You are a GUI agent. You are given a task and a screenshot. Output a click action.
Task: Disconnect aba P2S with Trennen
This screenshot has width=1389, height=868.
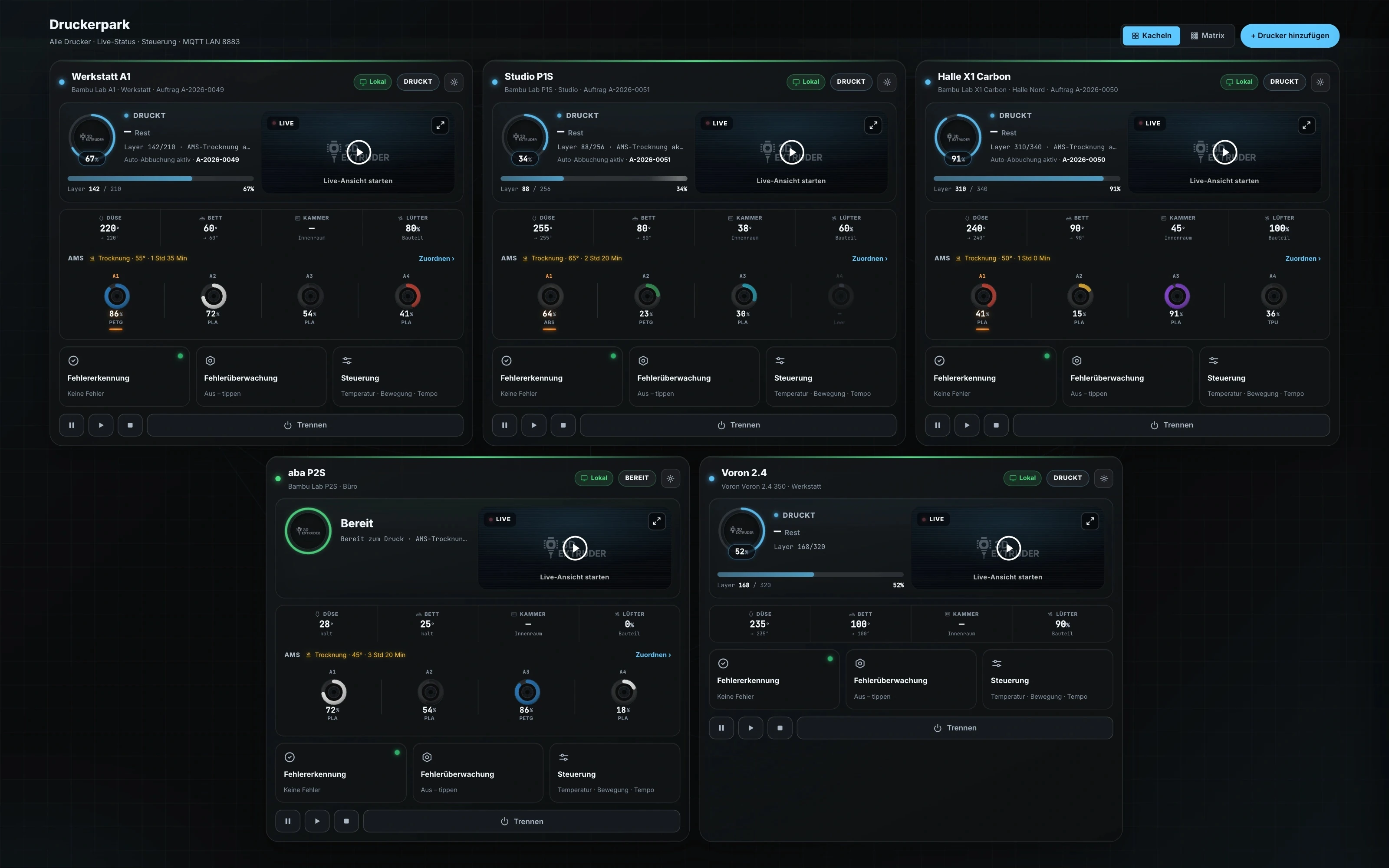click(x=522, y=822)
